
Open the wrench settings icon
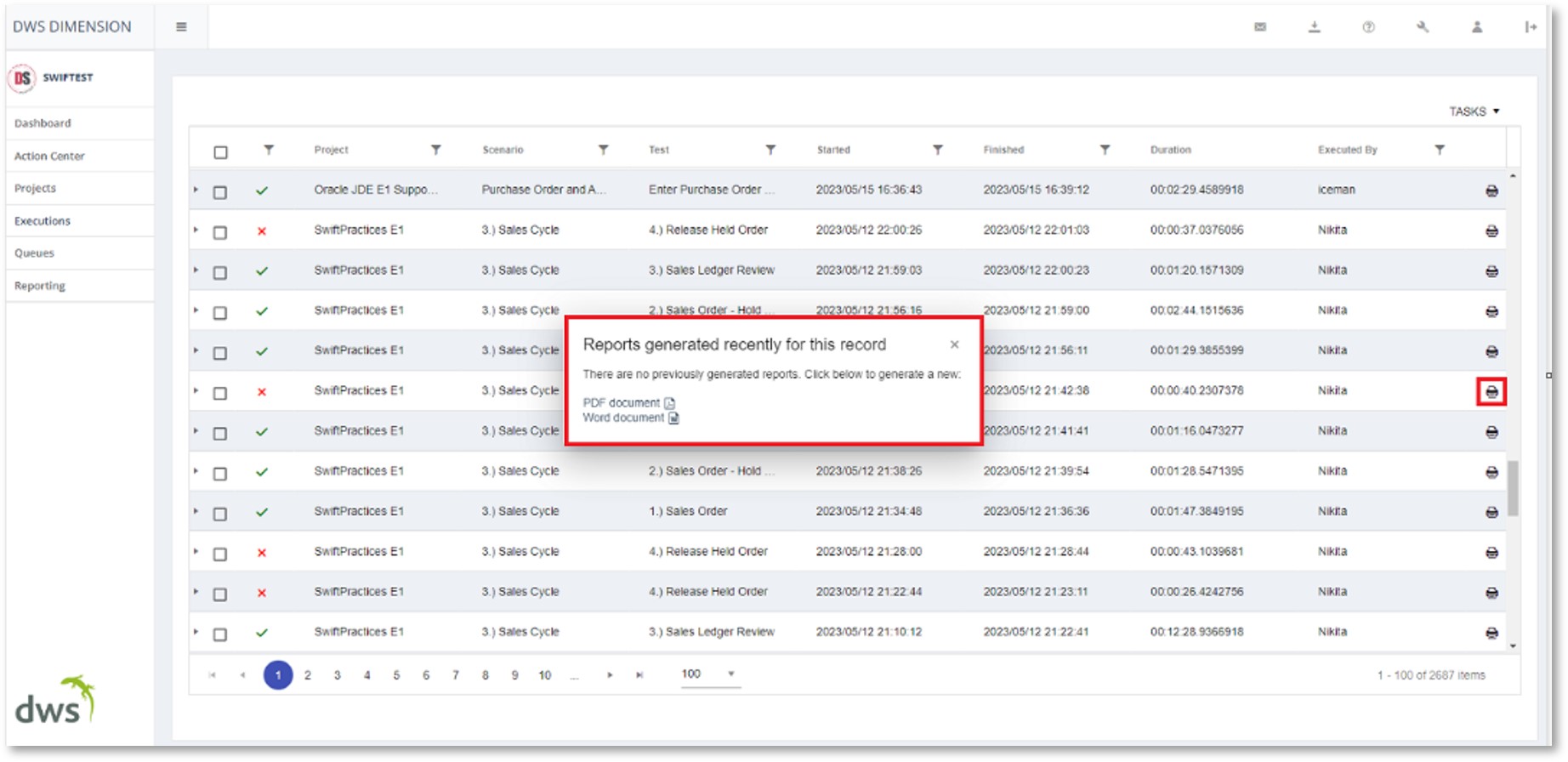(1423, 27)
